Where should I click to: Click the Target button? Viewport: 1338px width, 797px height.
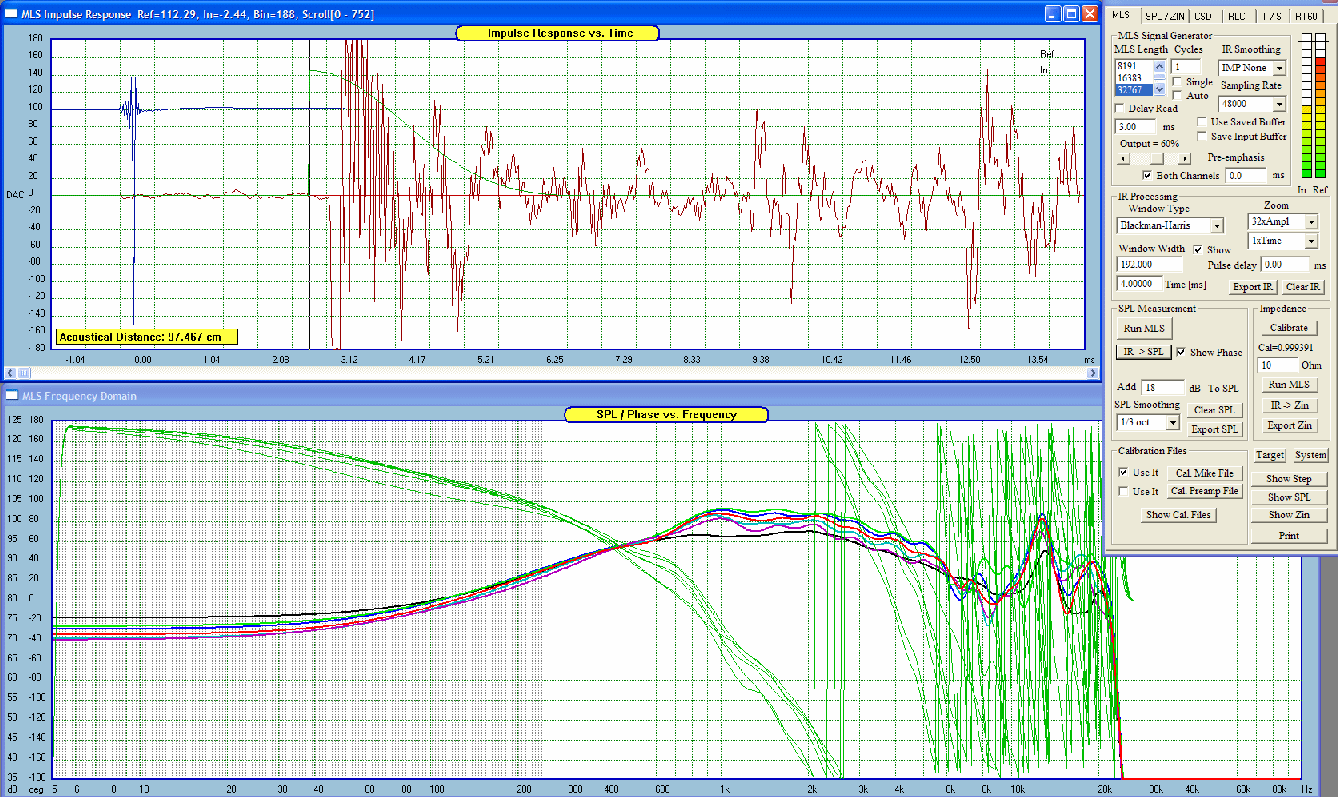pos(1270,455)
